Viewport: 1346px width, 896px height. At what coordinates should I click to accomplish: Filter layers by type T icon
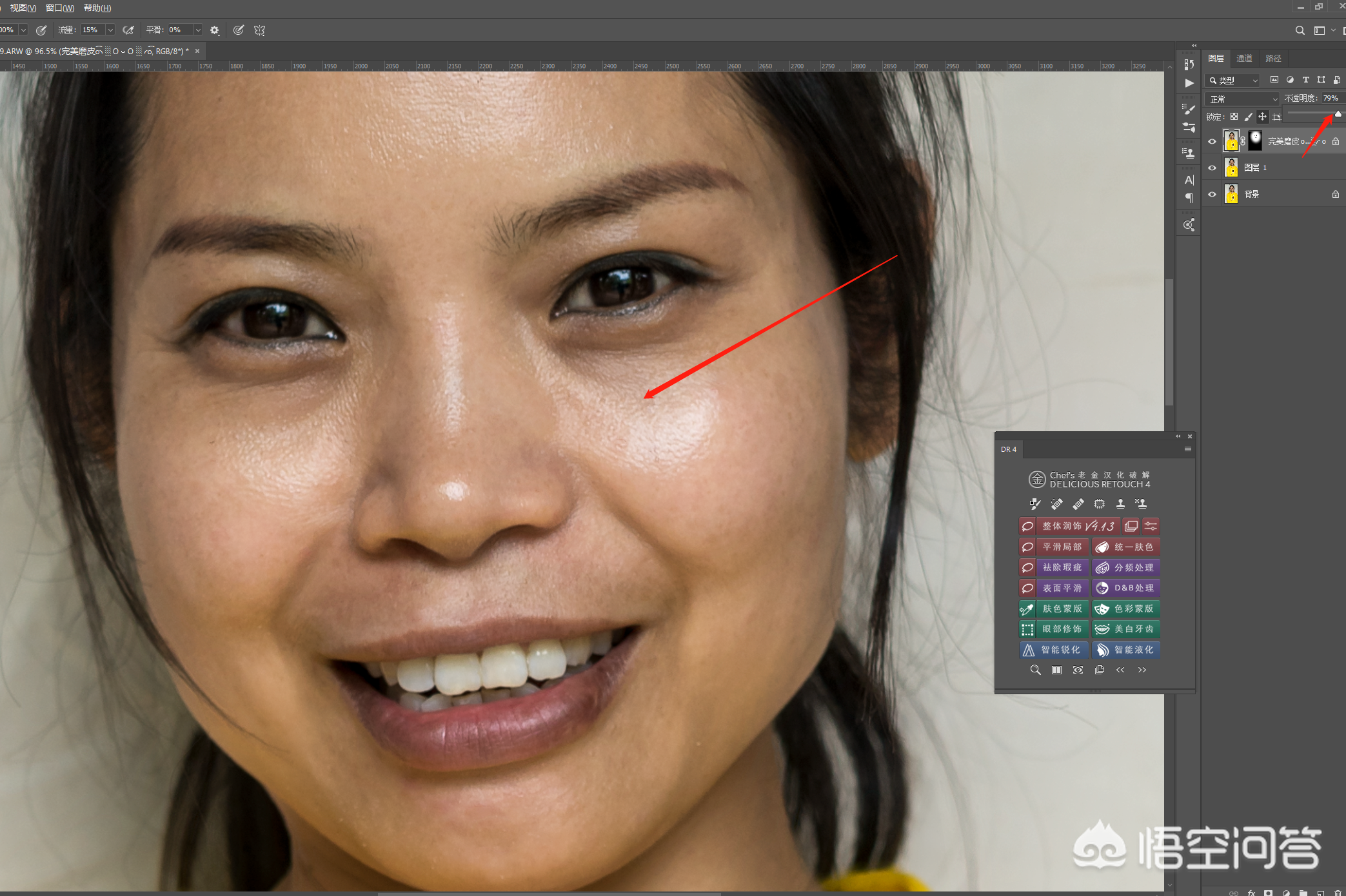1305,80
